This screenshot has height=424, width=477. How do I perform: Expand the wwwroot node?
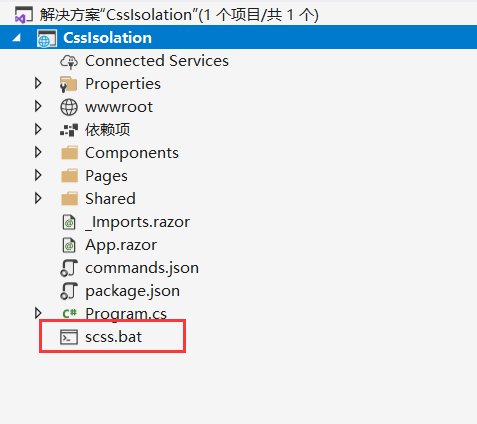click(x=38, y=106)
